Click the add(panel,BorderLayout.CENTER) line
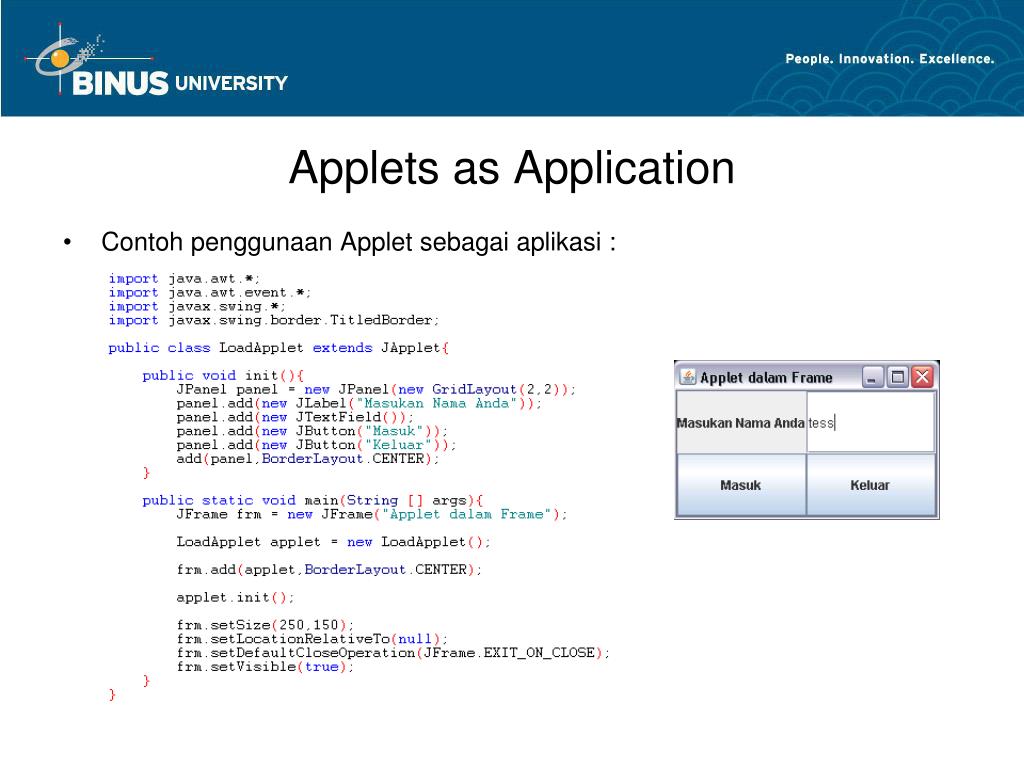1024x768 pixels. coord(308,458)
